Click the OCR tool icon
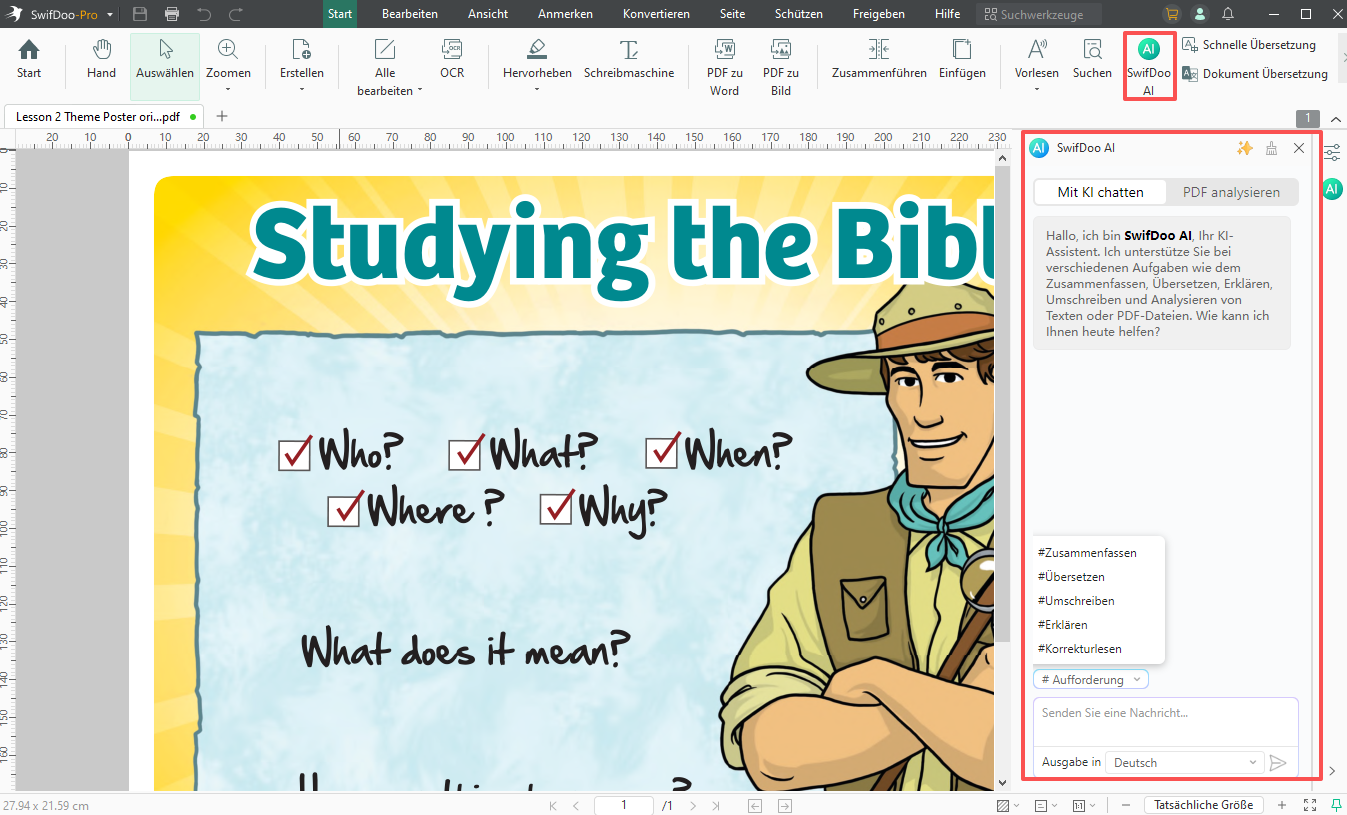 pyautogui.click(x=452, y=60)
